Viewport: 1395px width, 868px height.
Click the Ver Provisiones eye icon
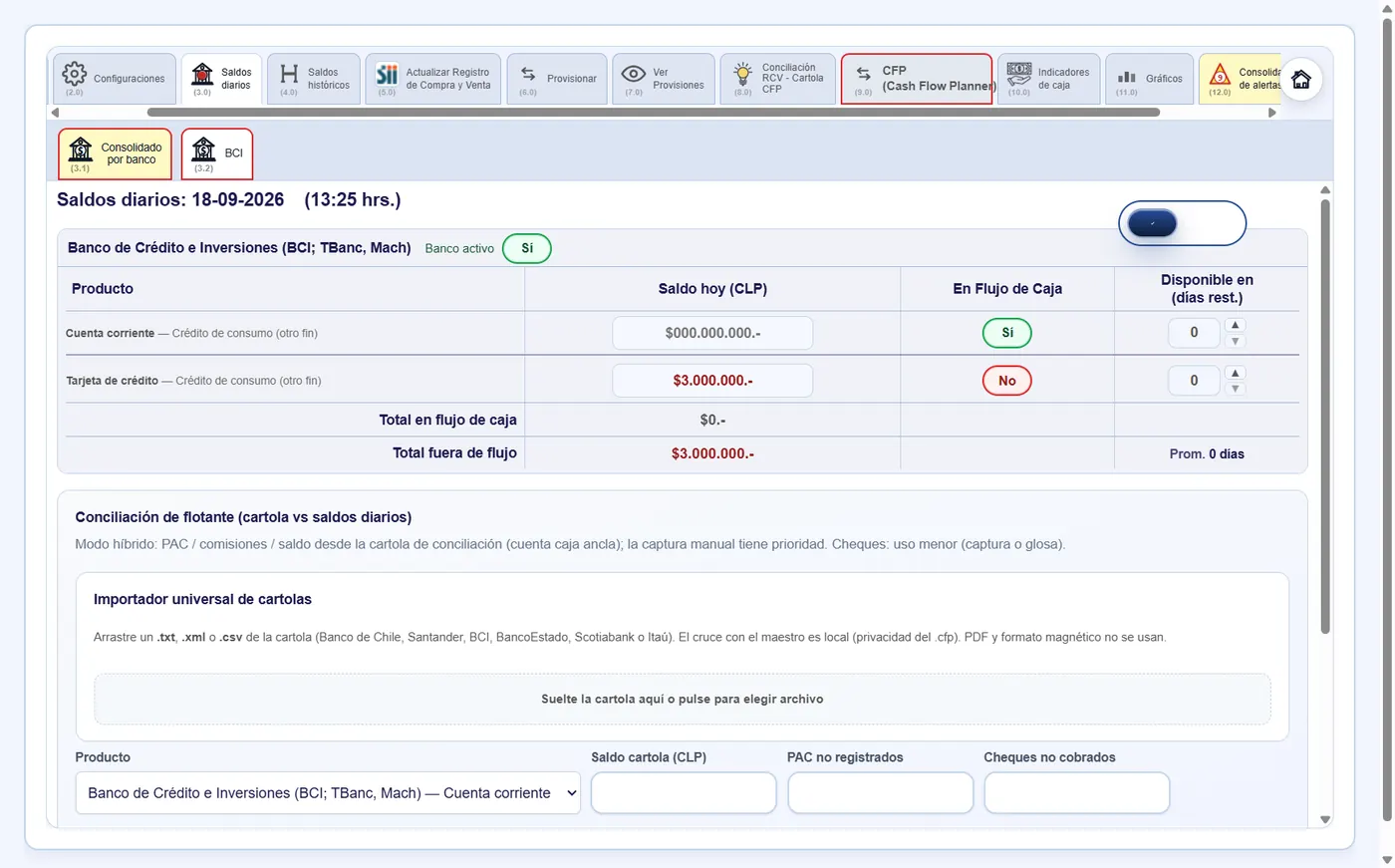point(634,75)
